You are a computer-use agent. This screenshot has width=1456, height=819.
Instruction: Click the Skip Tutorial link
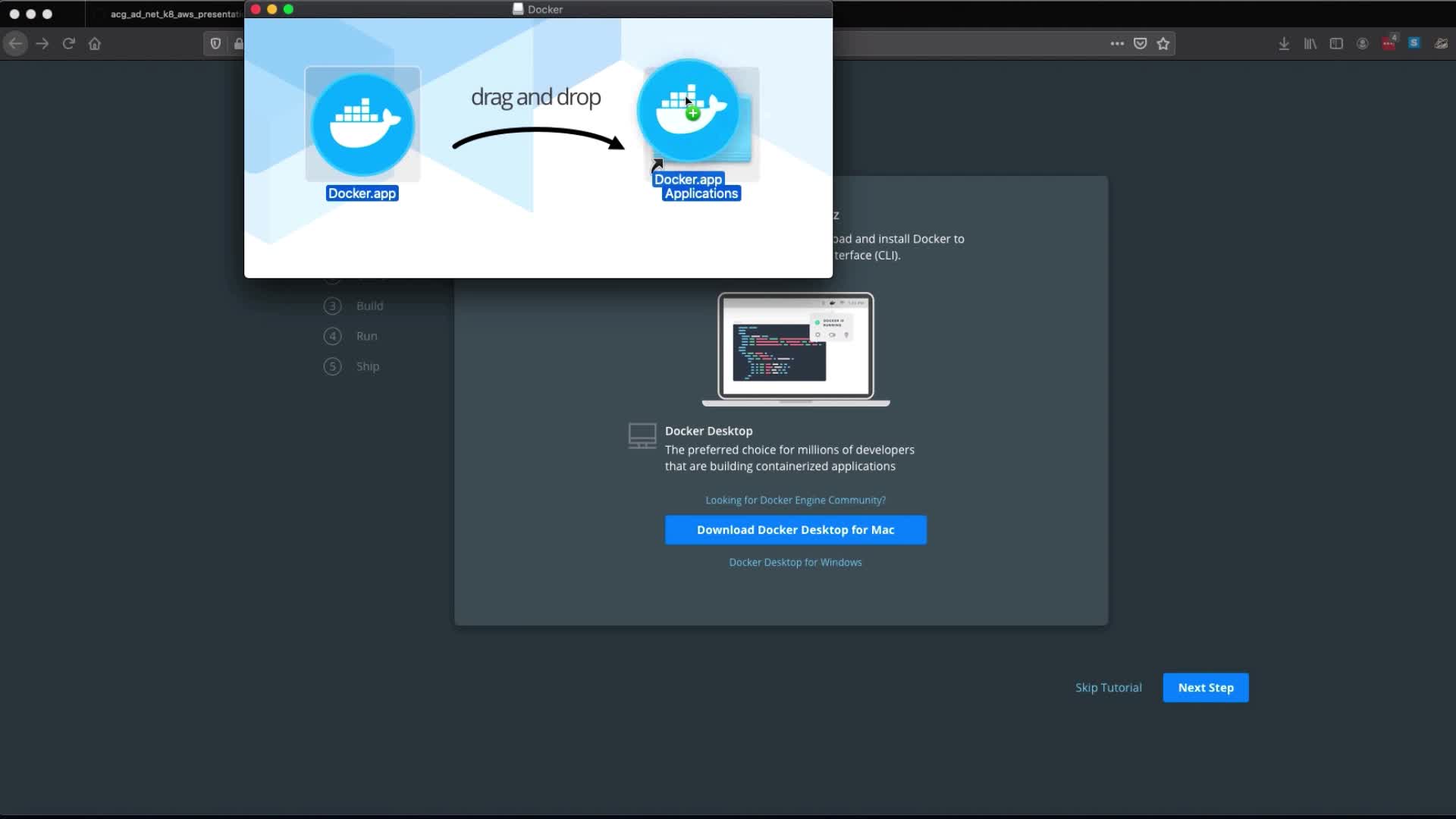point(1108,688)
